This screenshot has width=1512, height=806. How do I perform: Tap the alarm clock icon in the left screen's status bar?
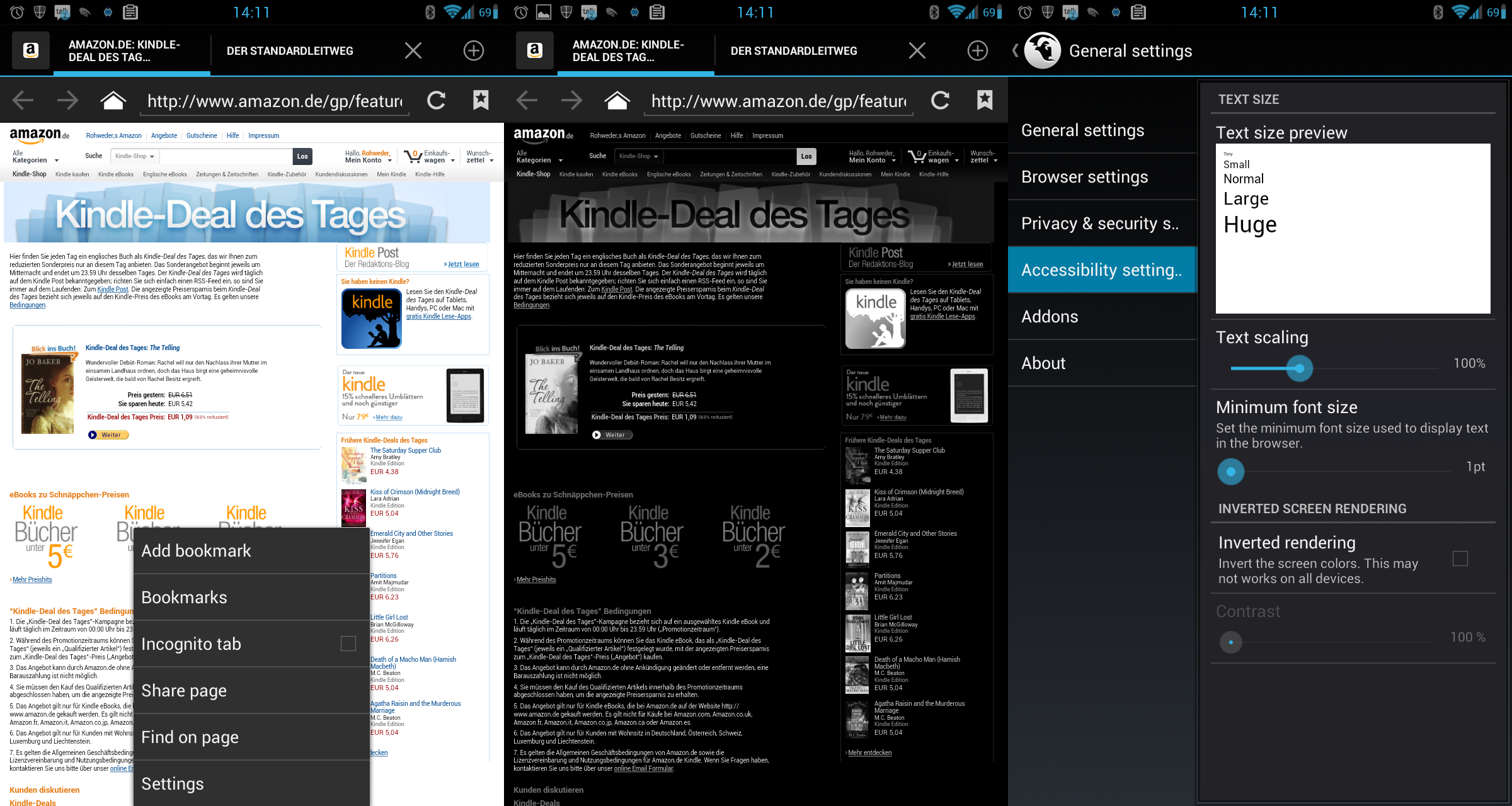(17, 12)
